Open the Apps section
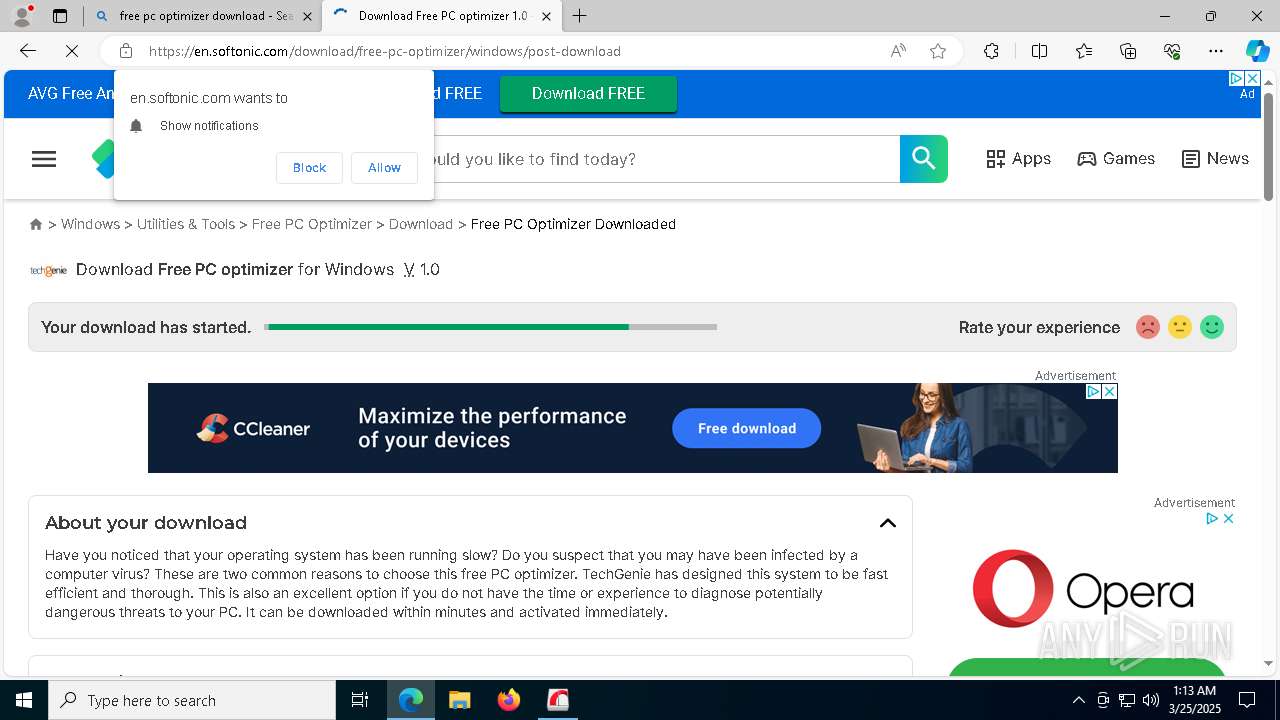1280x720 pixels. 1018,159
